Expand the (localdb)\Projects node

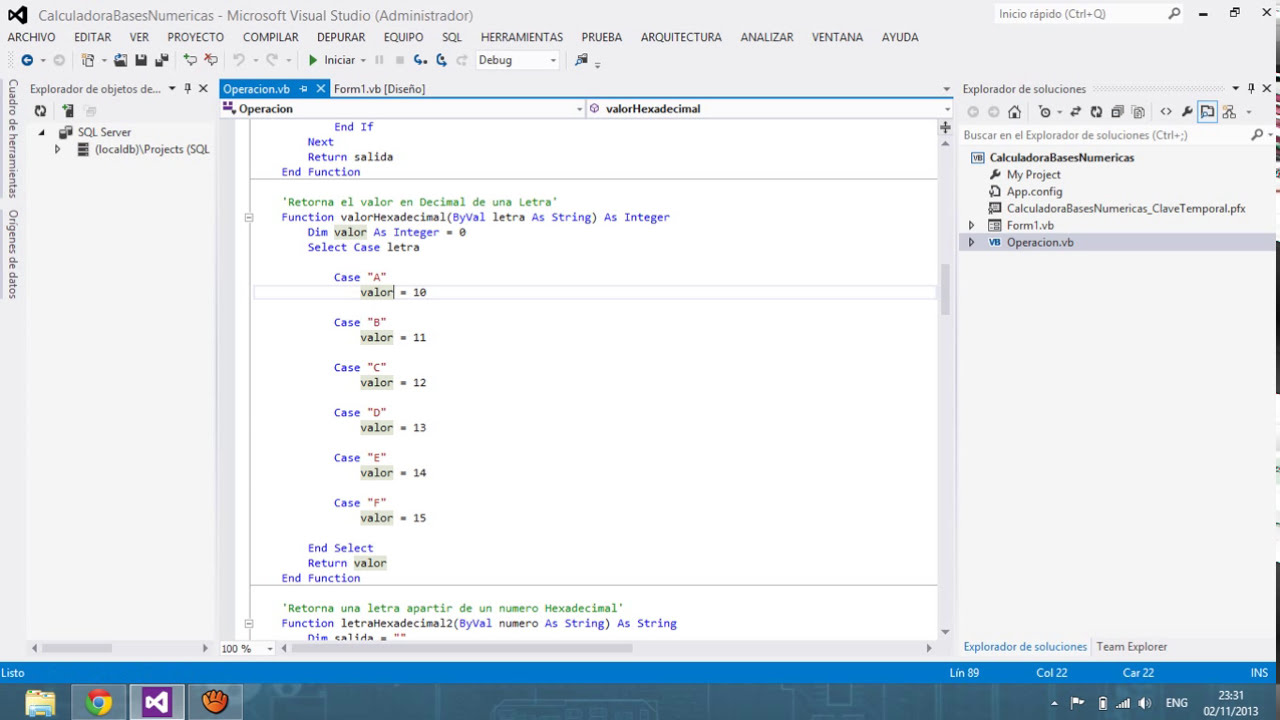[x=57, y=149]
